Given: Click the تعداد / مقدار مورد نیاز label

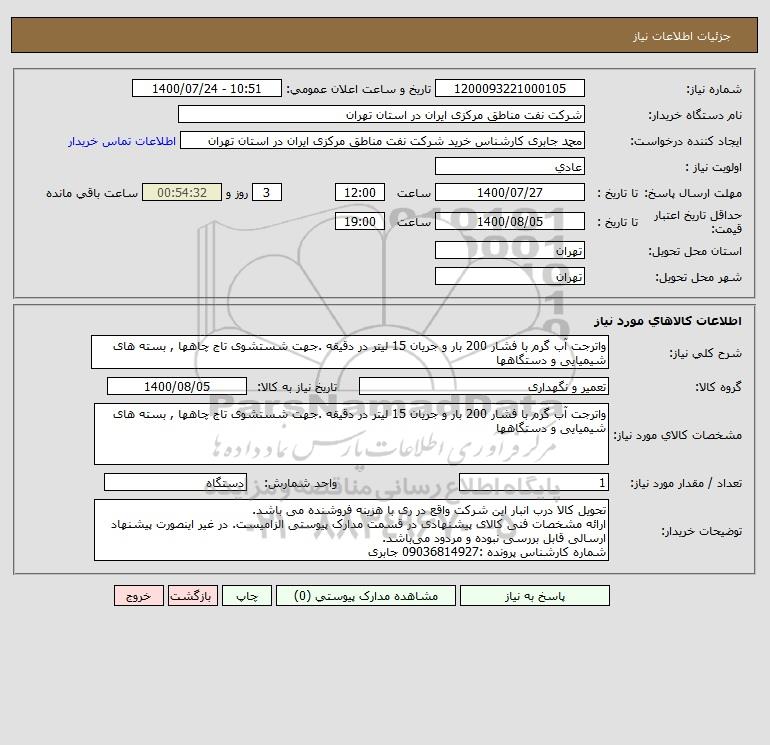Looking at the screenshot, I should (x=686, y=483).
